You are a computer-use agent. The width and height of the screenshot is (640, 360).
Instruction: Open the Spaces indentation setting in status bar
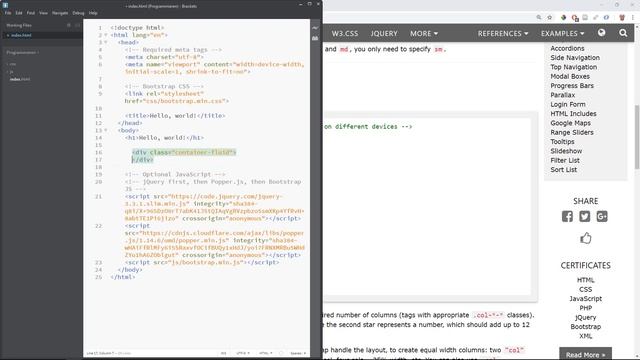(x=298, y=353)
